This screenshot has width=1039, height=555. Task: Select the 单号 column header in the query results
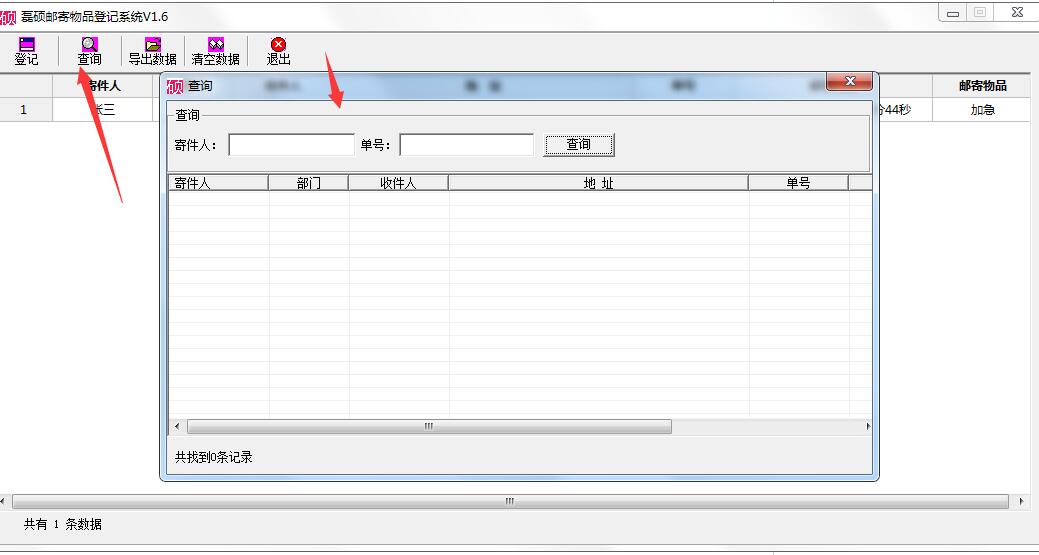(798, 183)
